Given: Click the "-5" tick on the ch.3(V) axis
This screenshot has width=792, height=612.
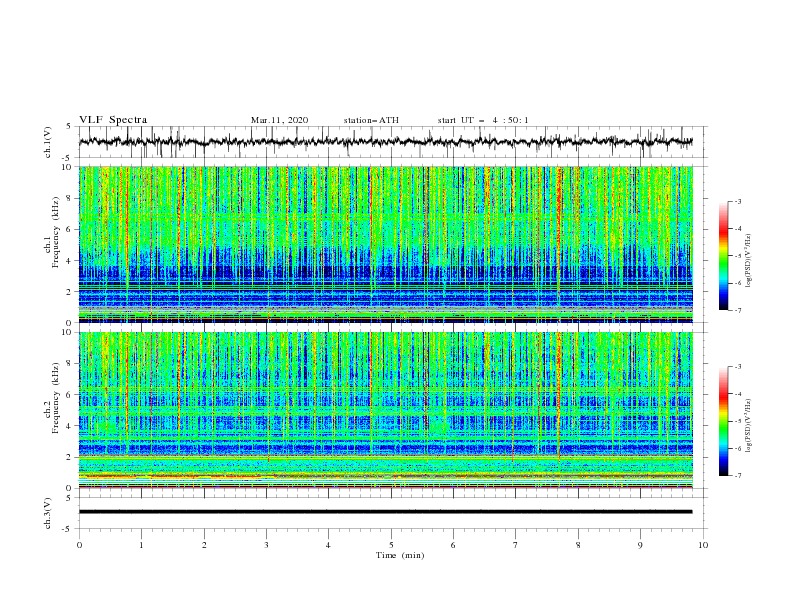Looking at the screenshot, I should [x=68, y=529].
